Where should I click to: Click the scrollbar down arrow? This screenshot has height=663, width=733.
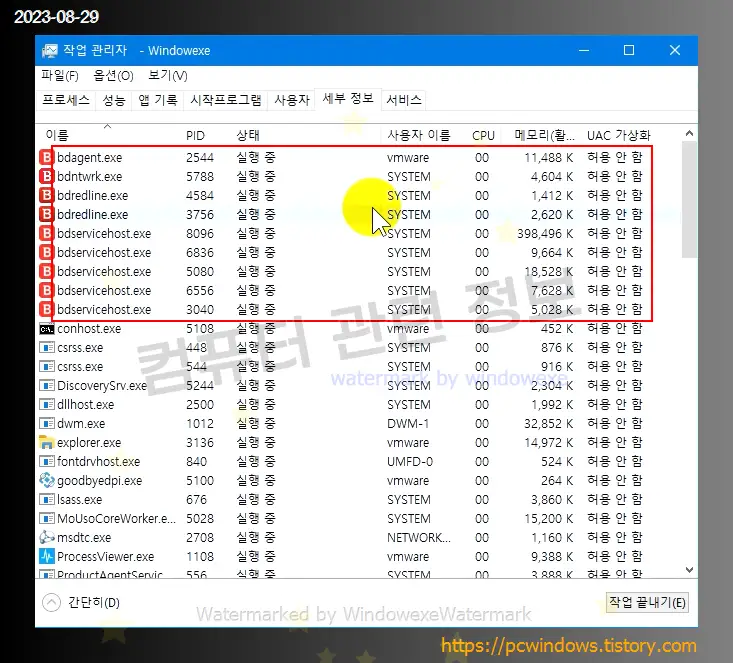[x=689, y=569]
